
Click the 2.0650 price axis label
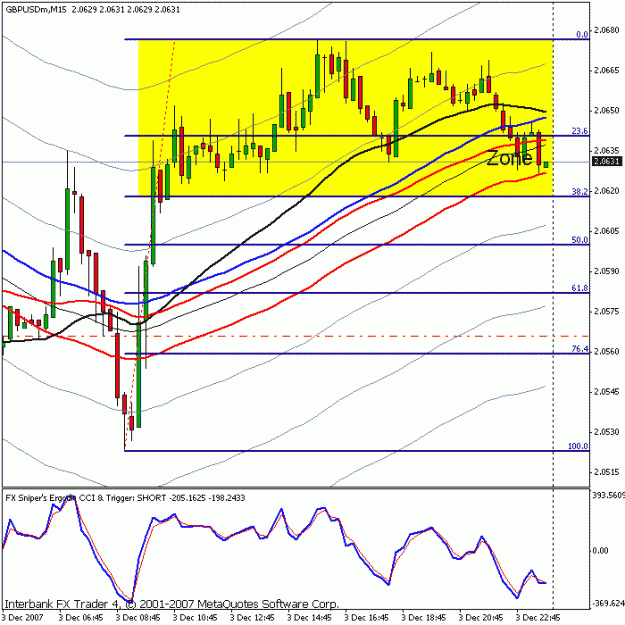click(607, 111)
